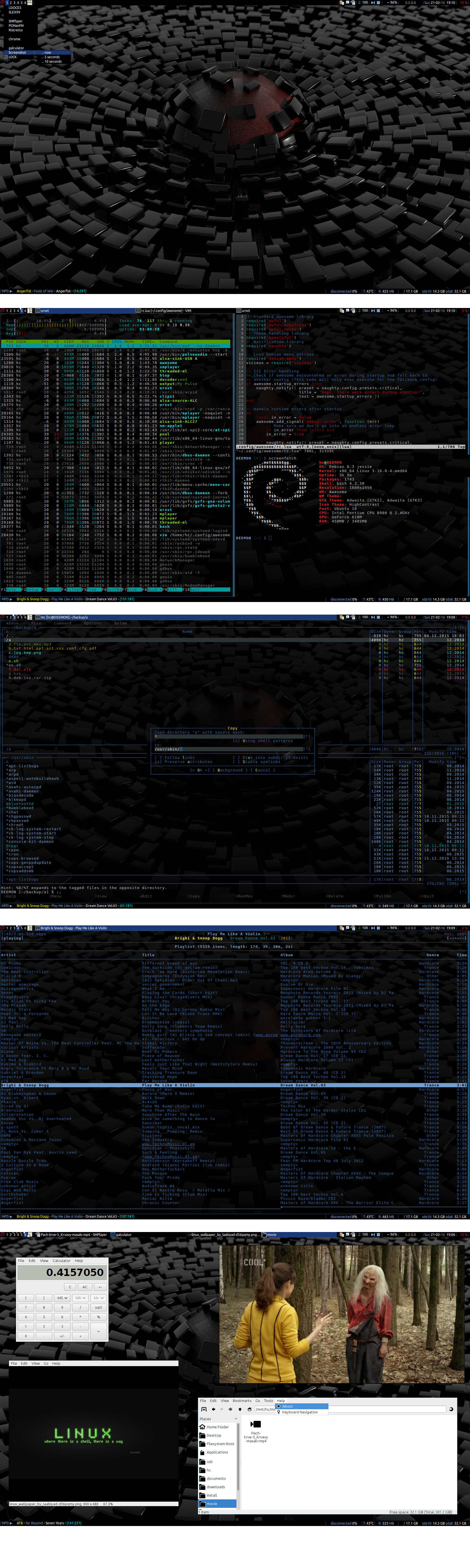Viewport: 470px width, 1568px height.
Task: Toggle 'Using shell patterns' in the Copy dialog
Action: pos(263,741)
